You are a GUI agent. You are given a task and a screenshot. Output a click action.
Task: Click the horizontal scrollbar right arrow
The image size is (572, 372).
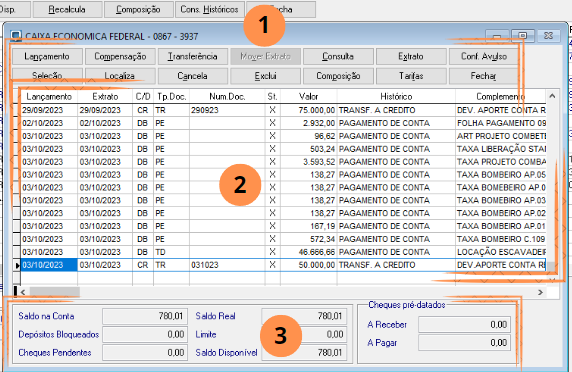click(540, 292)
